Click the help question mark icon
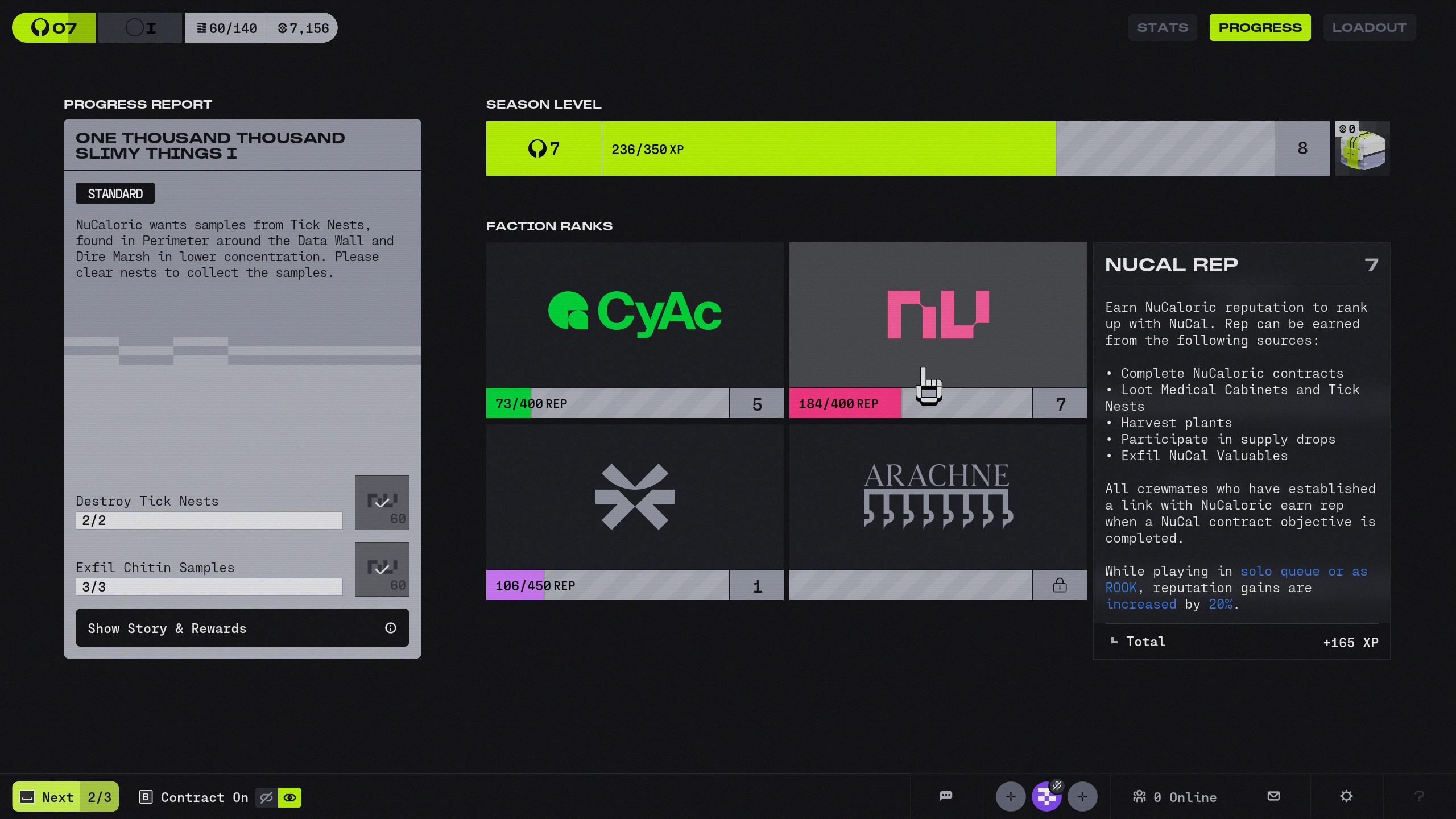 pos(1419,796)
